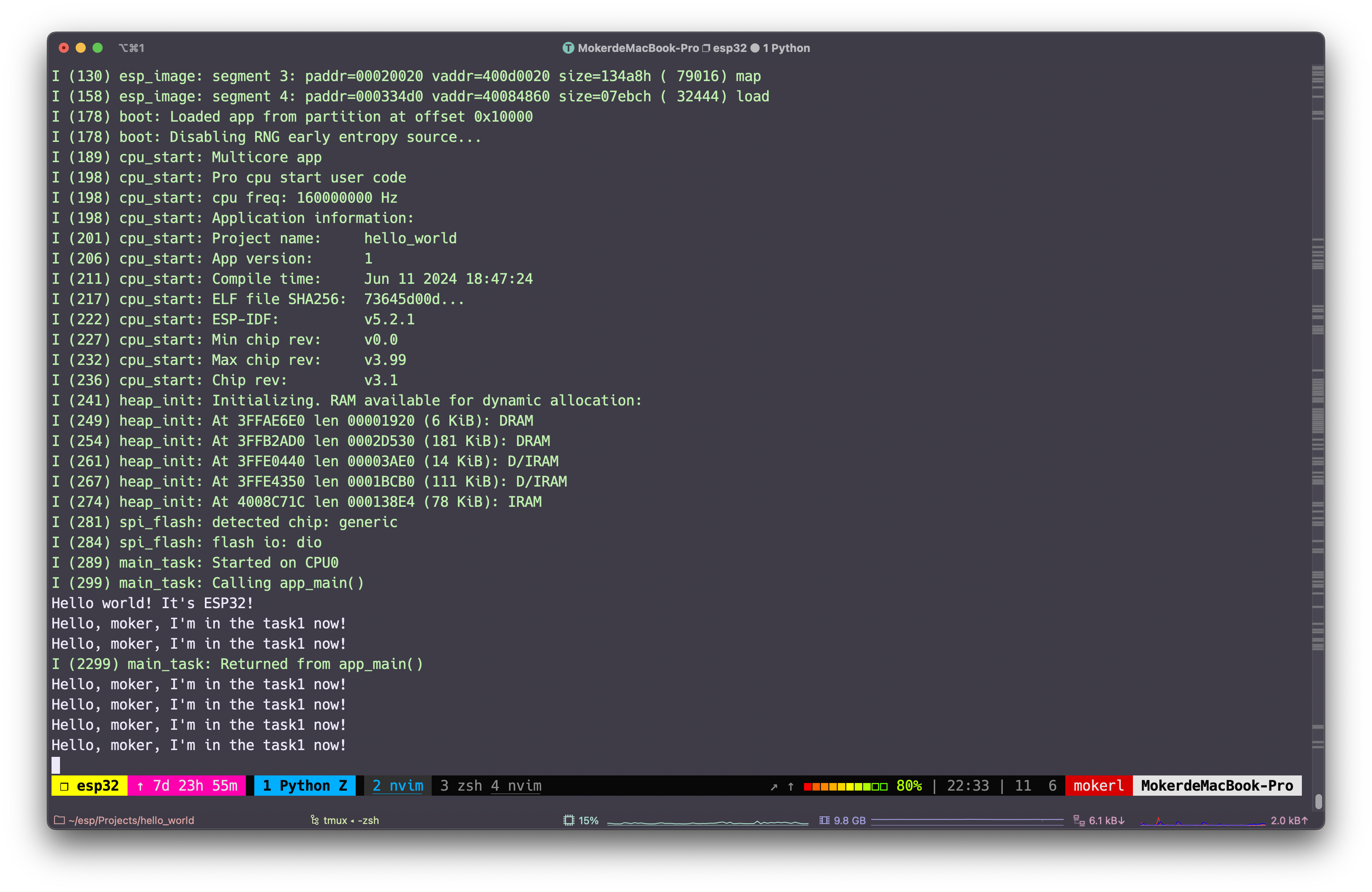Click the network icon beside 6.1 kB
Screen dimensions: 1372x892
(x=1078, y=820)
